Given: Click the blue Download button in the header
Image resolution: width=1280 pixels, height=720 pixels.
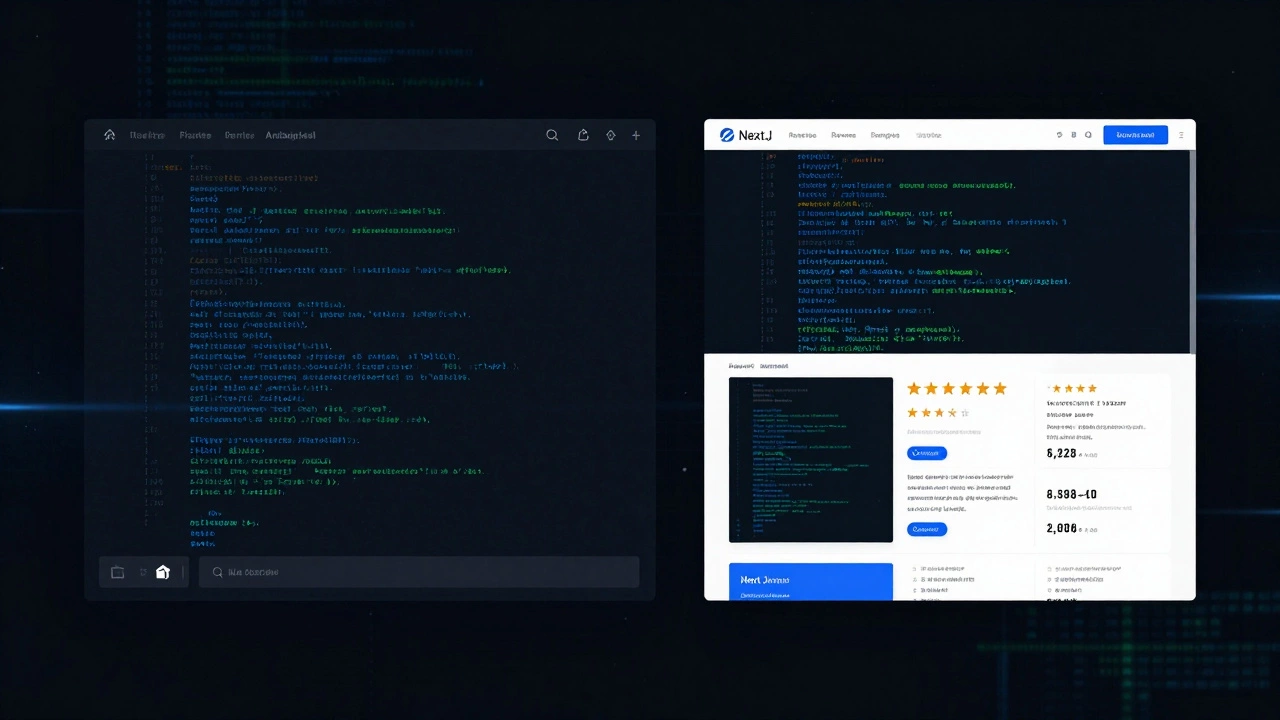Looking at the screenshot, I should click(x=1135, y=135).
